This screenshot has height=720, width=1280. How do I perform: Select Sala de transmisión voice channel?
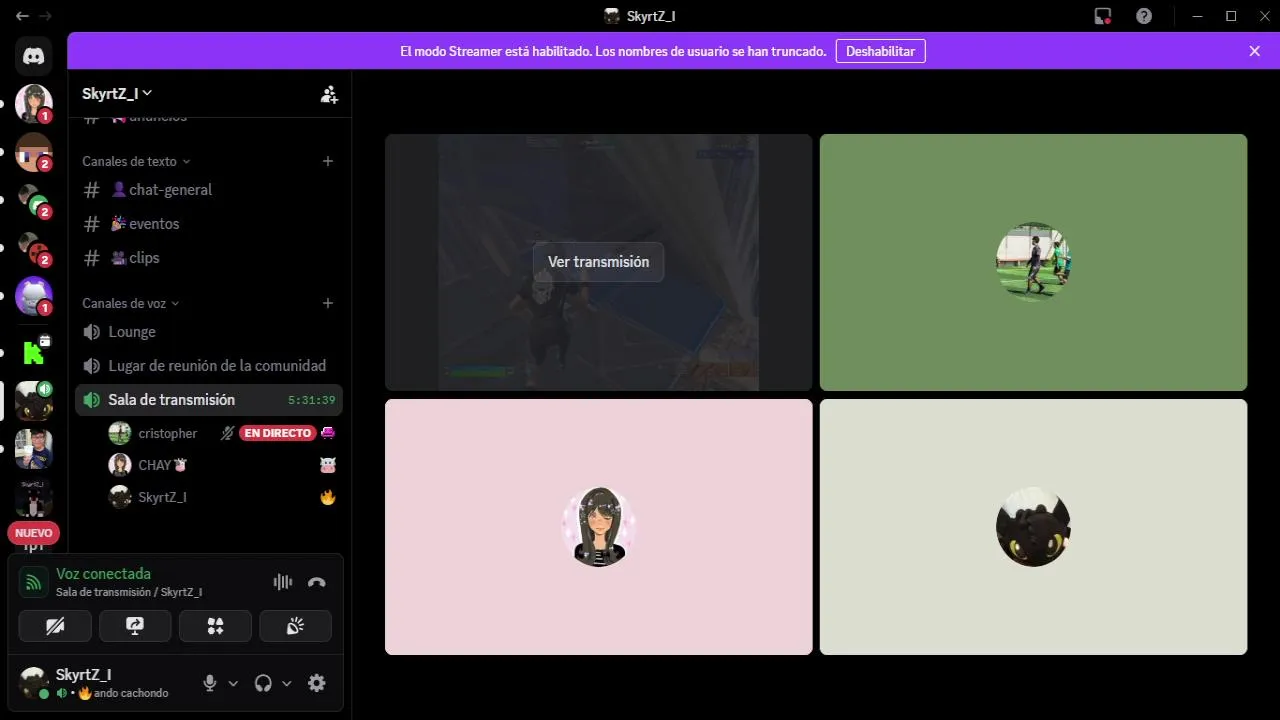click(209, 400)
